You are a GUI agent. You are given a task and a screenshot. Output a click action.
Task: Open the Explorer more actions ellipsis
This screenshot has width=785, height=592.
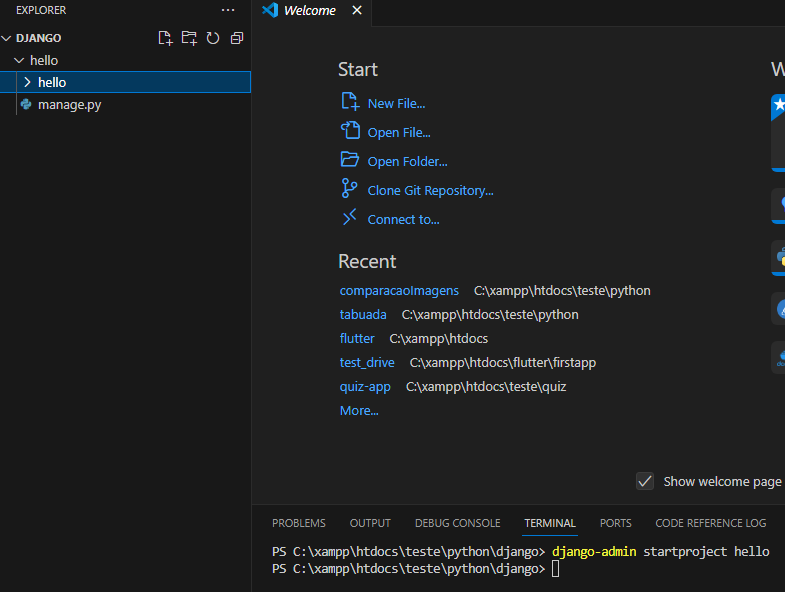[228, 10]
